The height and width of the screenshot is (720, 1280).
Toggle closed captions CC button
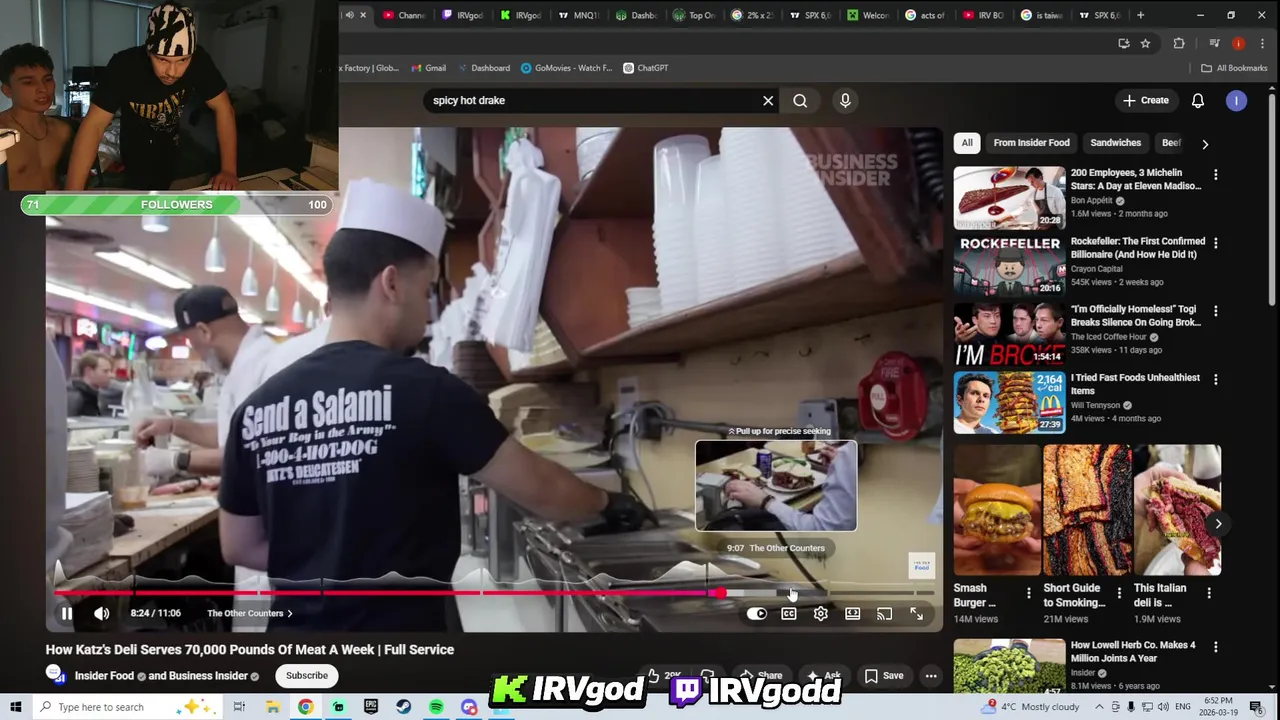point(789,614)
